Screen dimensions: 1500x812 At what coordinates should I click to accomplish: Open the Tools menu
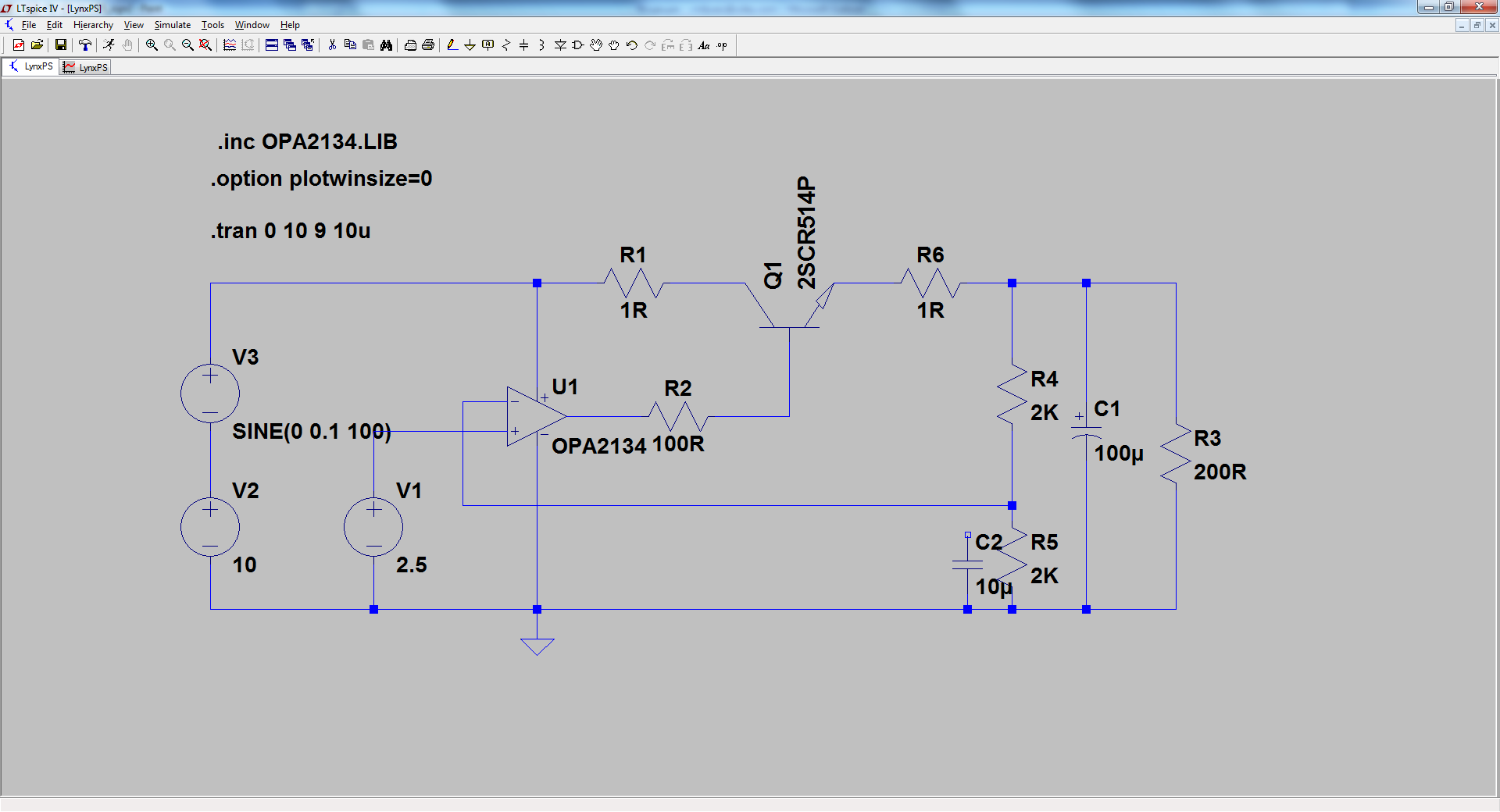pos(212,25)
